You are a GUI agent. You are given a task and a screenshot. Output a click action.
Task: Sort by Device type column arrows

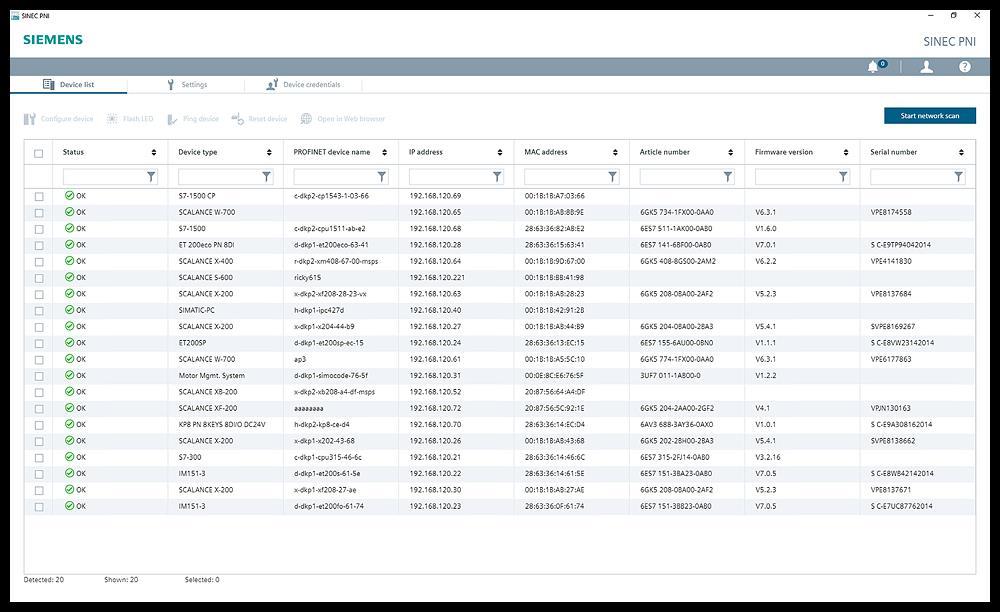(x=269, y=152)
